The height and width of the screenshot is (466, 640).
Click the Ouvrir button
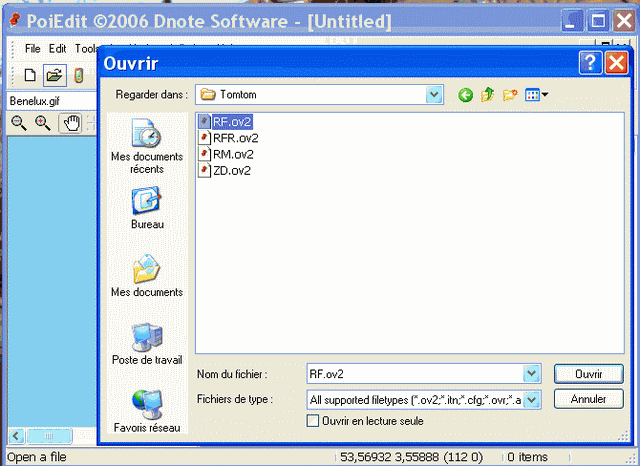click(588, 374)
